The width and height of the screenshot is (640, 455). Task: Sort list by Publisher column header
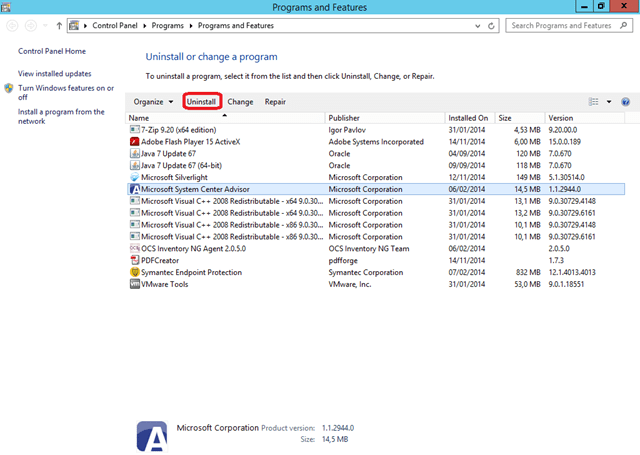click(385, 118)
